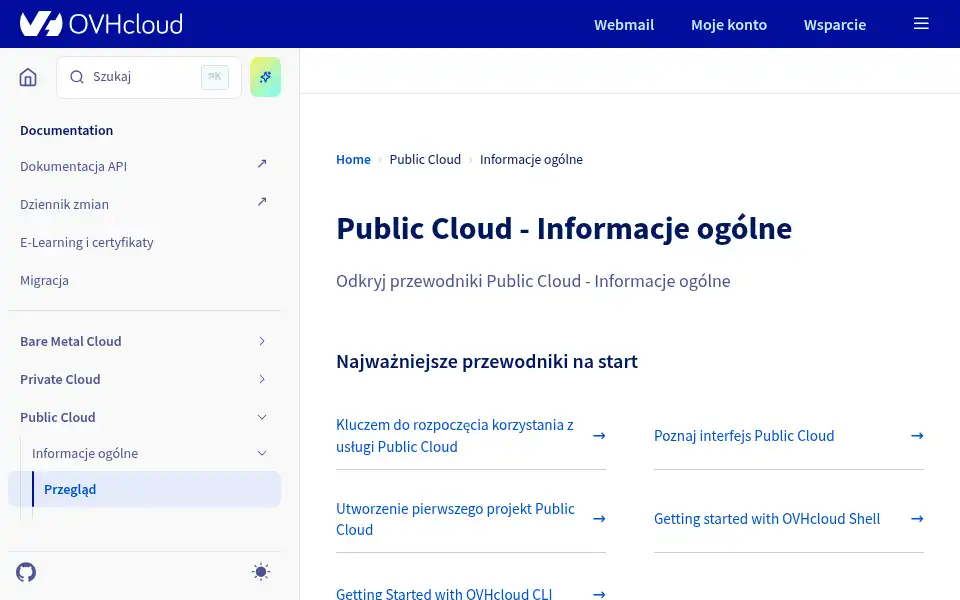Toggle light/dark theme sun icon
Viewport: 960px width, 600px height.
(x=261, y=572)
